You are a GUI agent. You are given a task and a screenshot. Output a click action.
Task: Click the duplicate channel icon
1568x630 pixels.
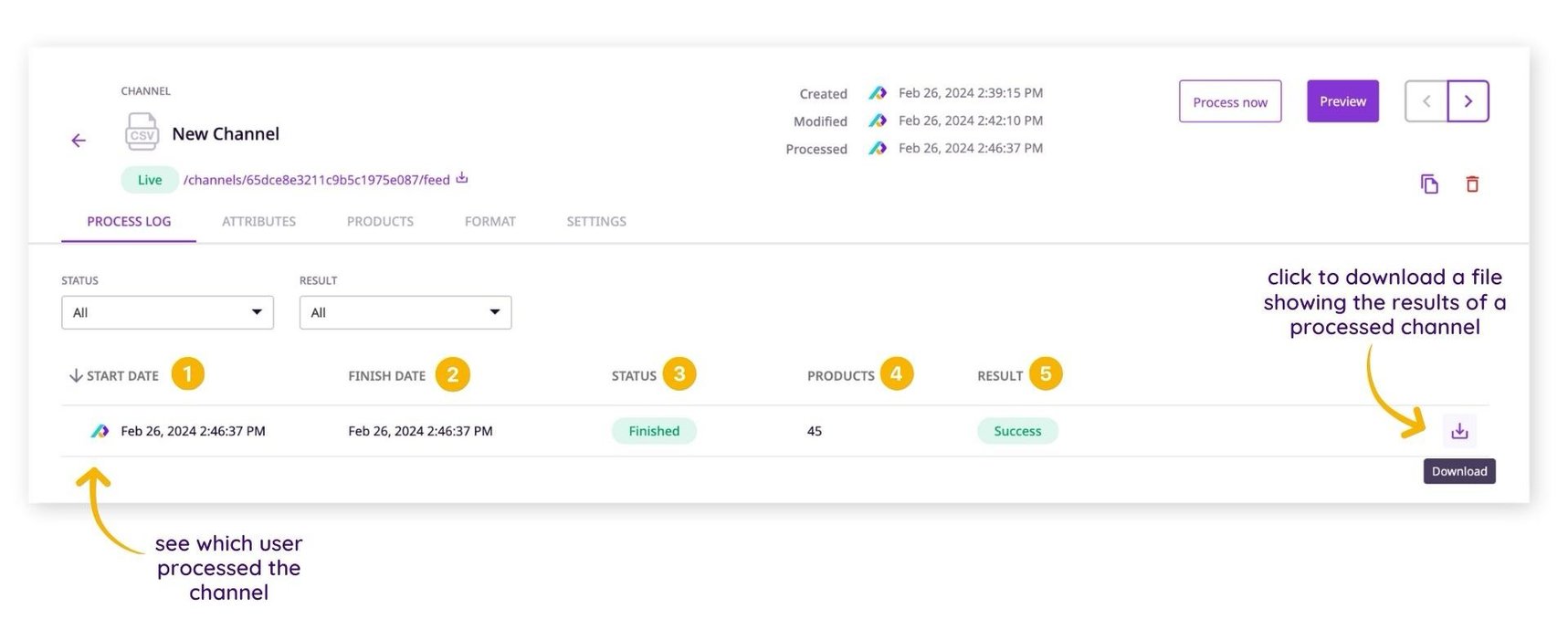pyautogui.click(x=1429, y=184)
